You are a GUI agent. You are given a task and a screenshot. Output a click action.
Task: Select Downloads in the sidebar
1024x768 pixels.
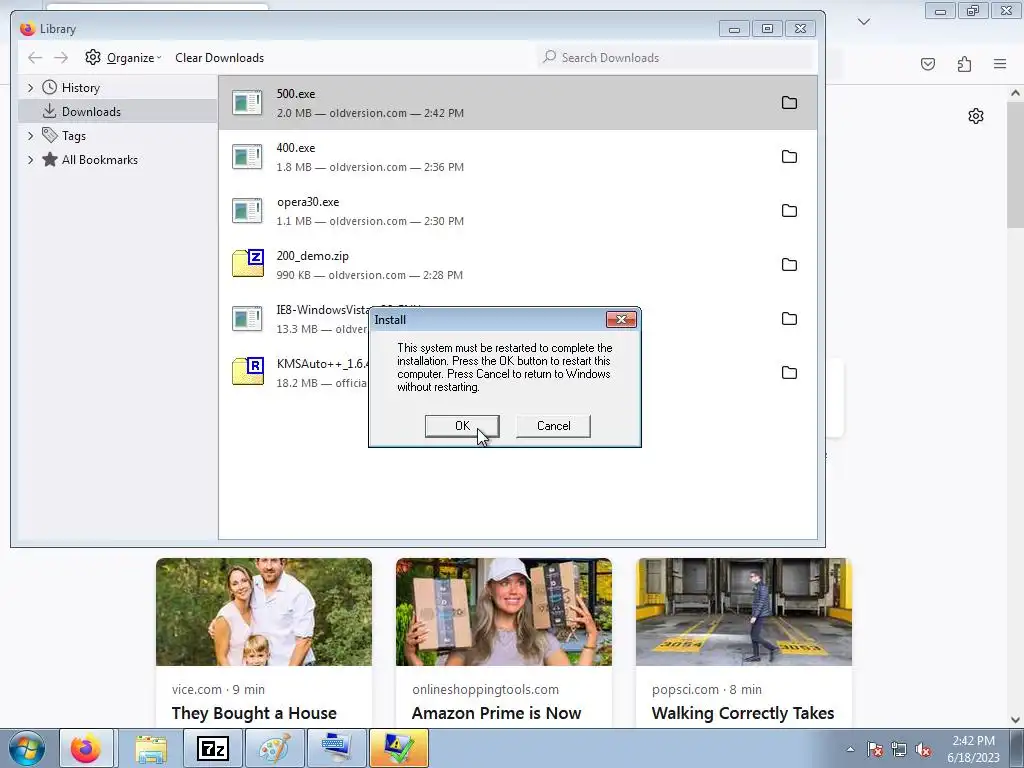coord(118,112)
